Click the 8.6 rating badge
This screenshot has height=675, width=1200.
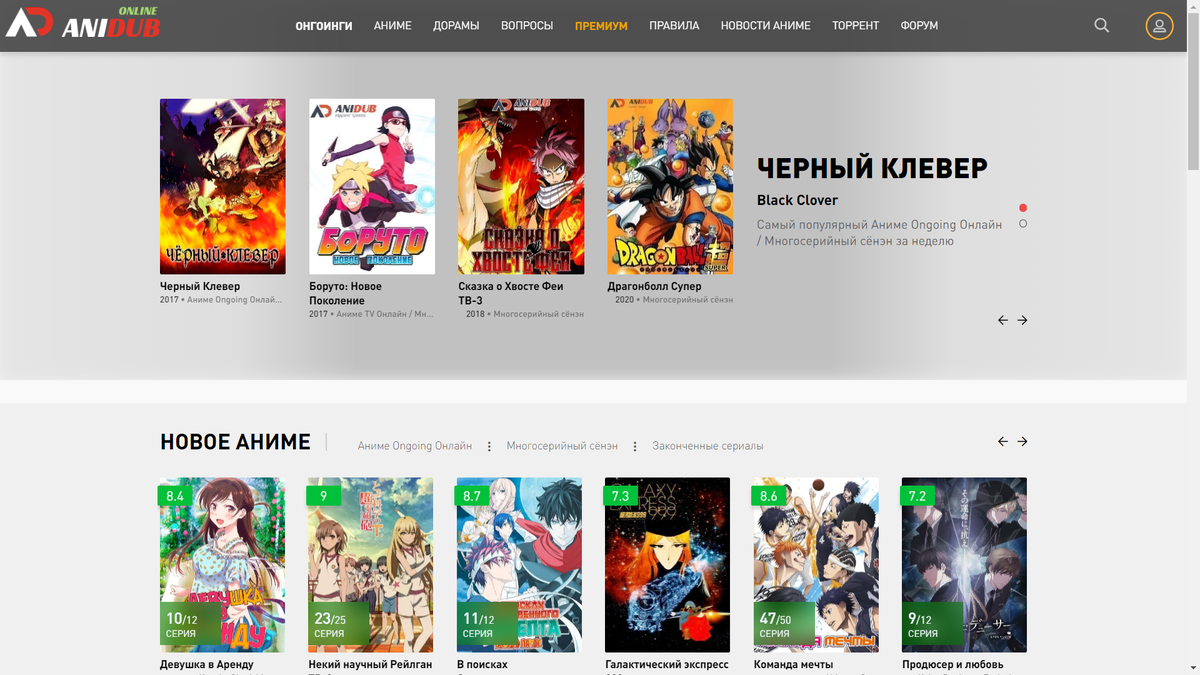pos(769,496)
